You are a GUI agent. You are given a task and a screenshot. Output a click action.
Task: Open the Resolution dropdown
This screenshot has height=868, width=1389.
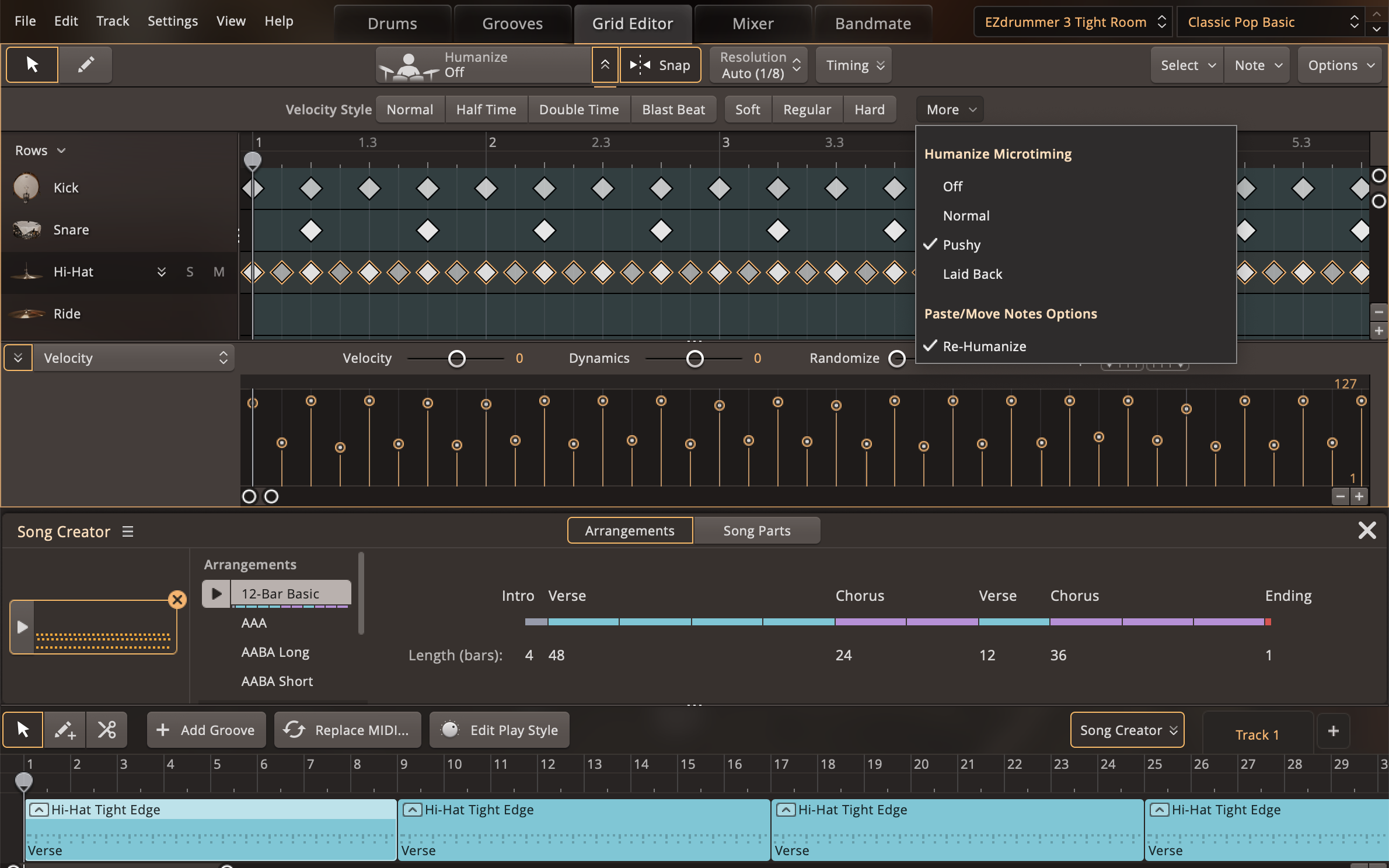tap(757, 65)
